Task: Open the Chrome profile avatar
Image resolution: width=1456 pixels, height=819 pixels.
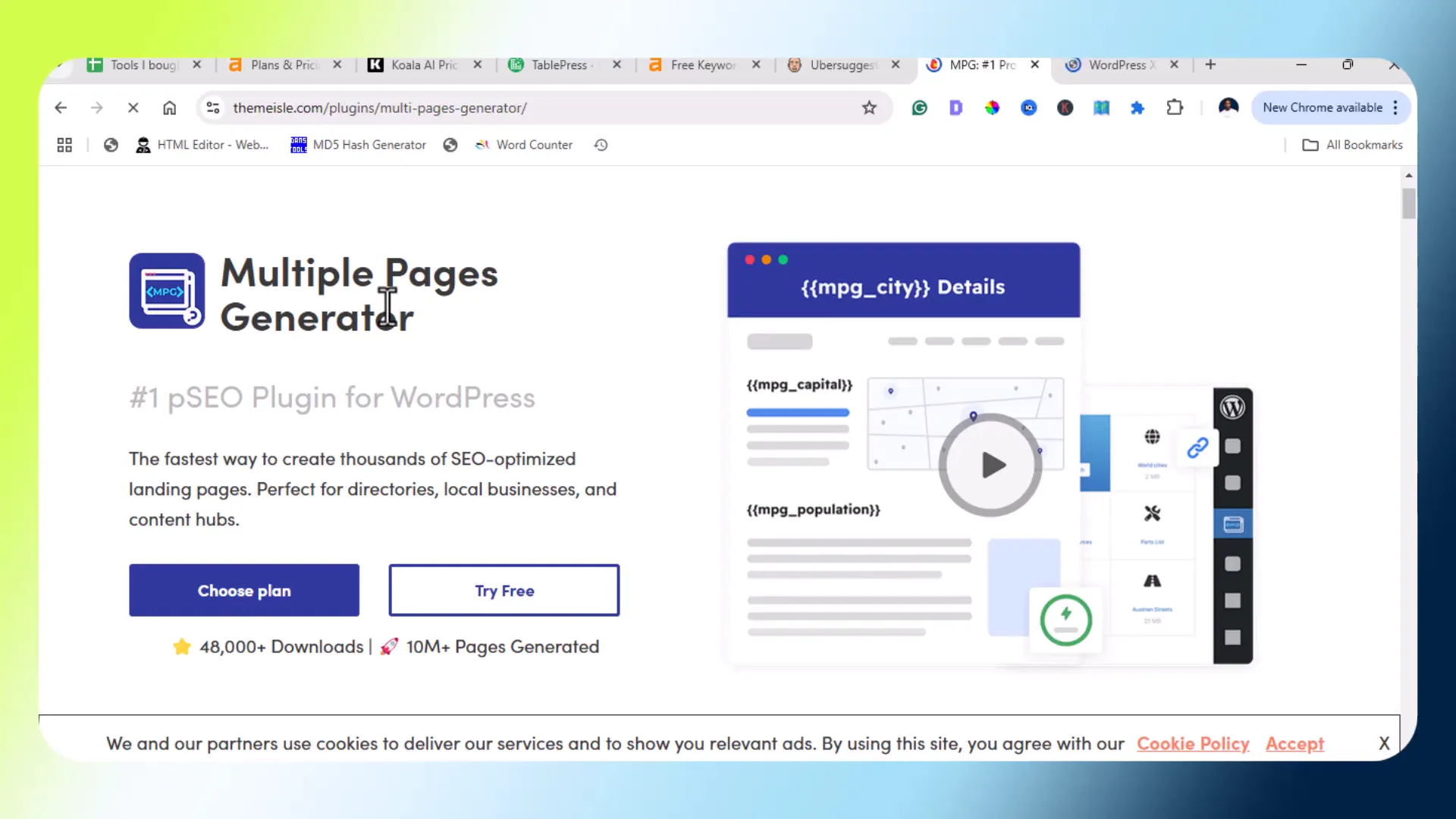Action: tap(1228, 108)
